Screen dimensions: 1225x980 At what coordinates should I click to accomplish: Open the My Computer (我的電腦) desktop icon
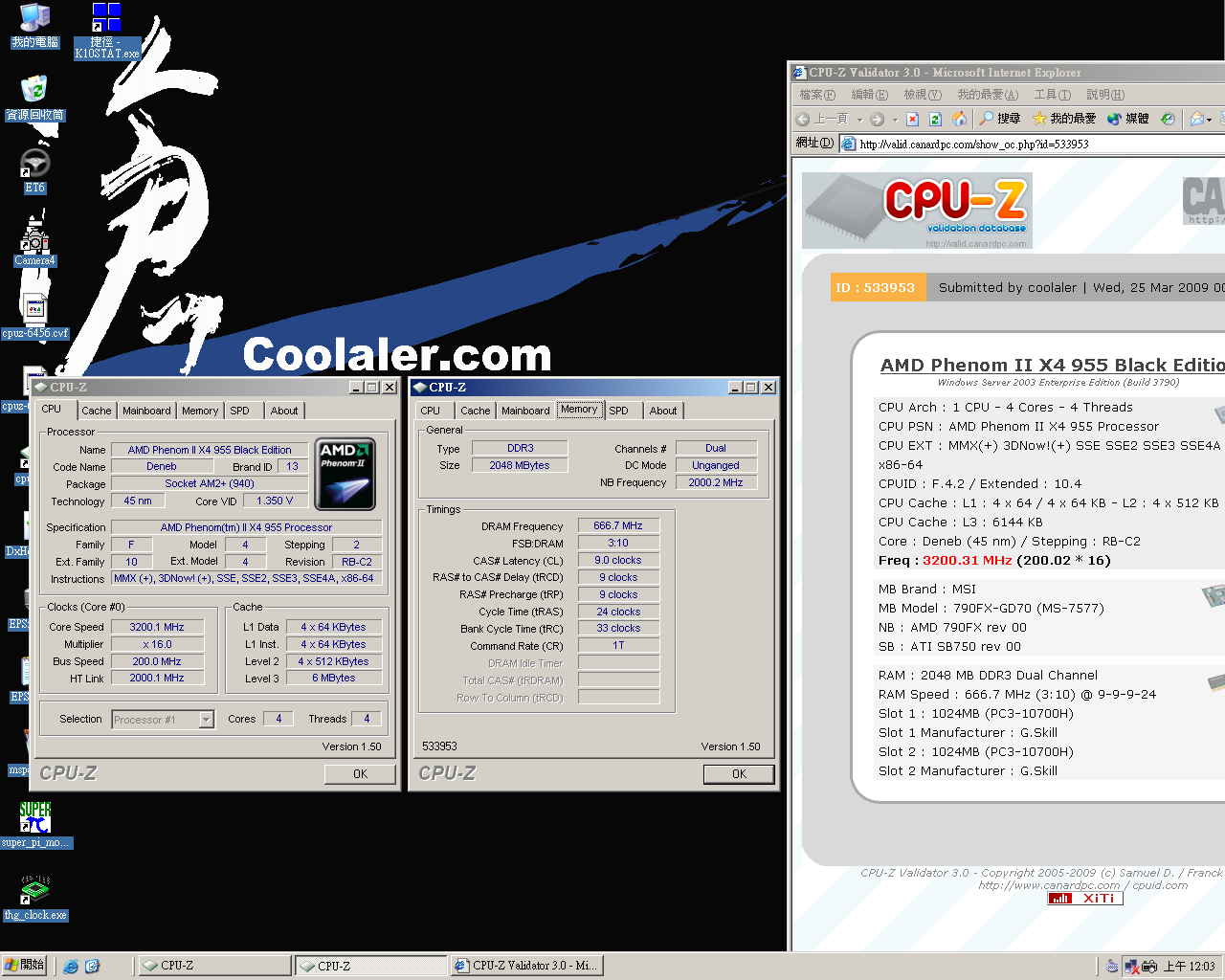pos(35,26)
